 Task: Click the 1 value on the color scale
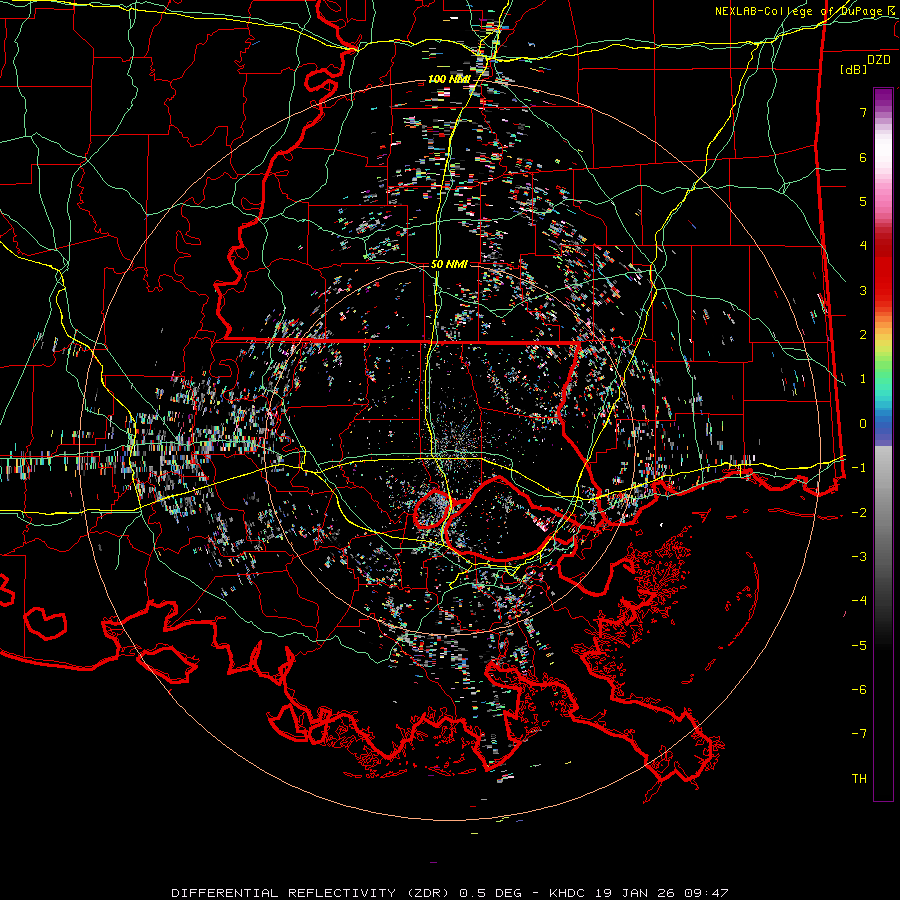click(863, 379)
